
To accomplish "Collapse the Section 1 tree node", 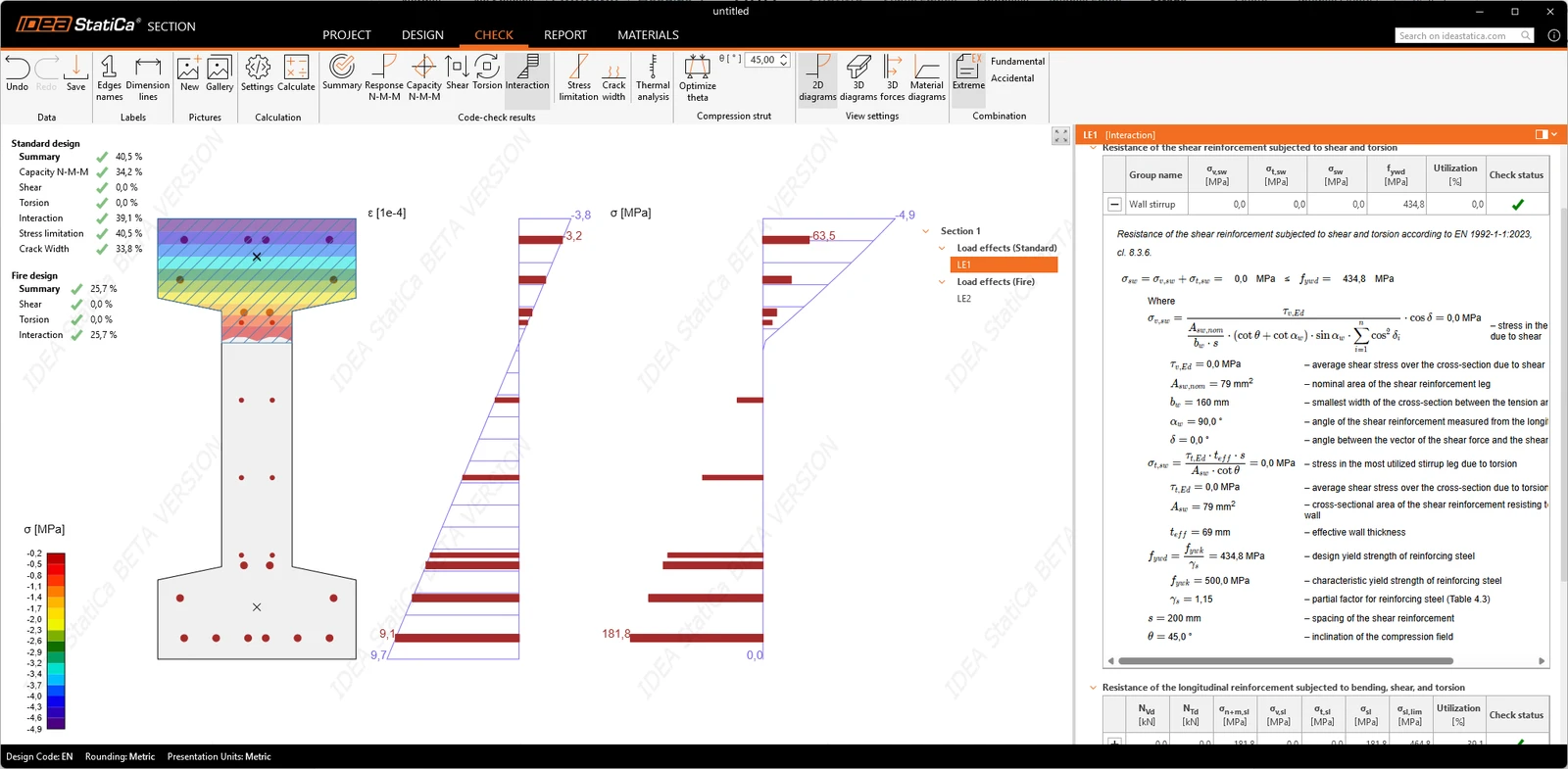I will tap(926, 231).
